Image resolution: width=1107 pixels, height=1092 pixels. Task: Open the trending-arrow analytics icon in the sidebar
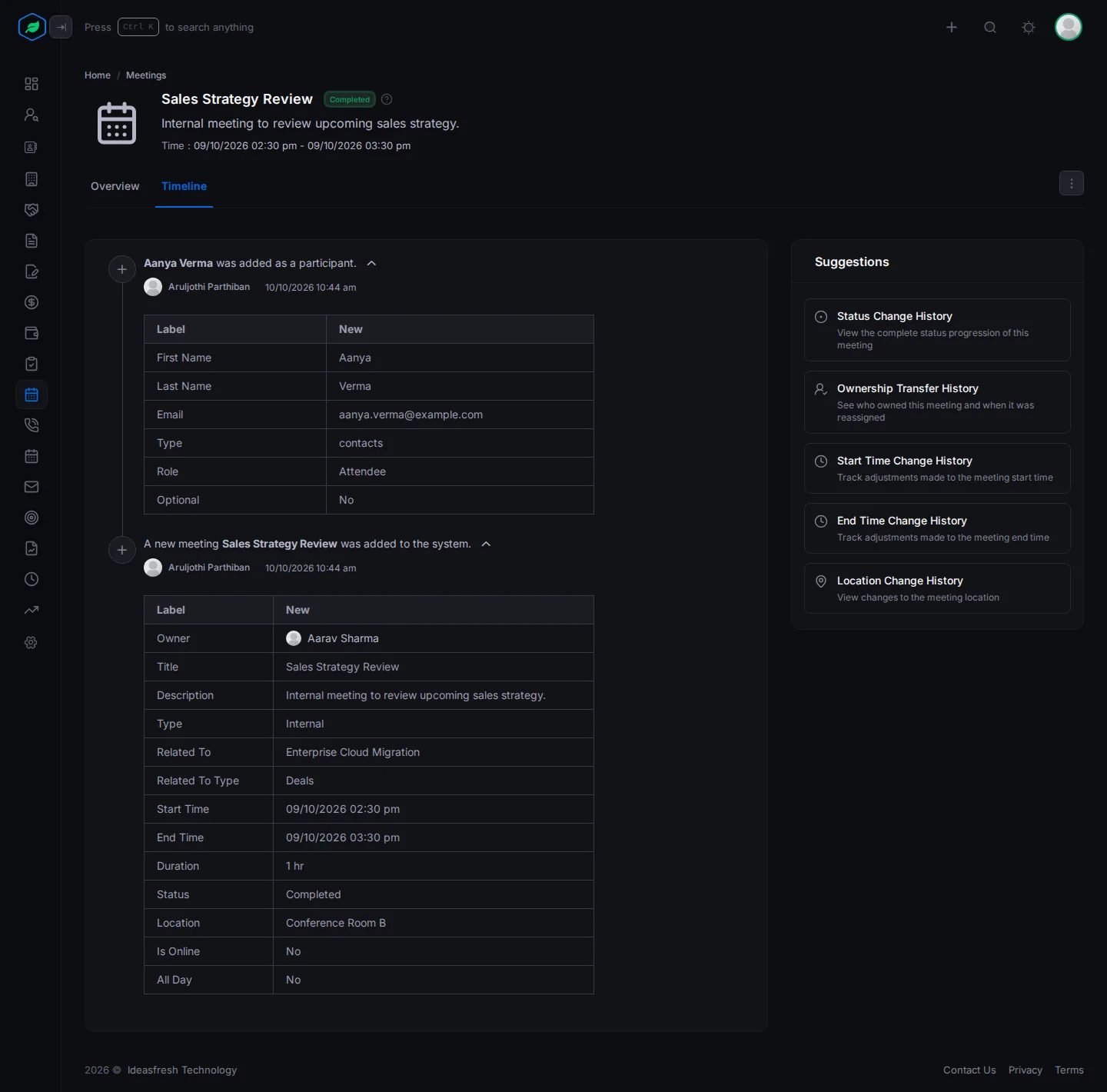32,610
